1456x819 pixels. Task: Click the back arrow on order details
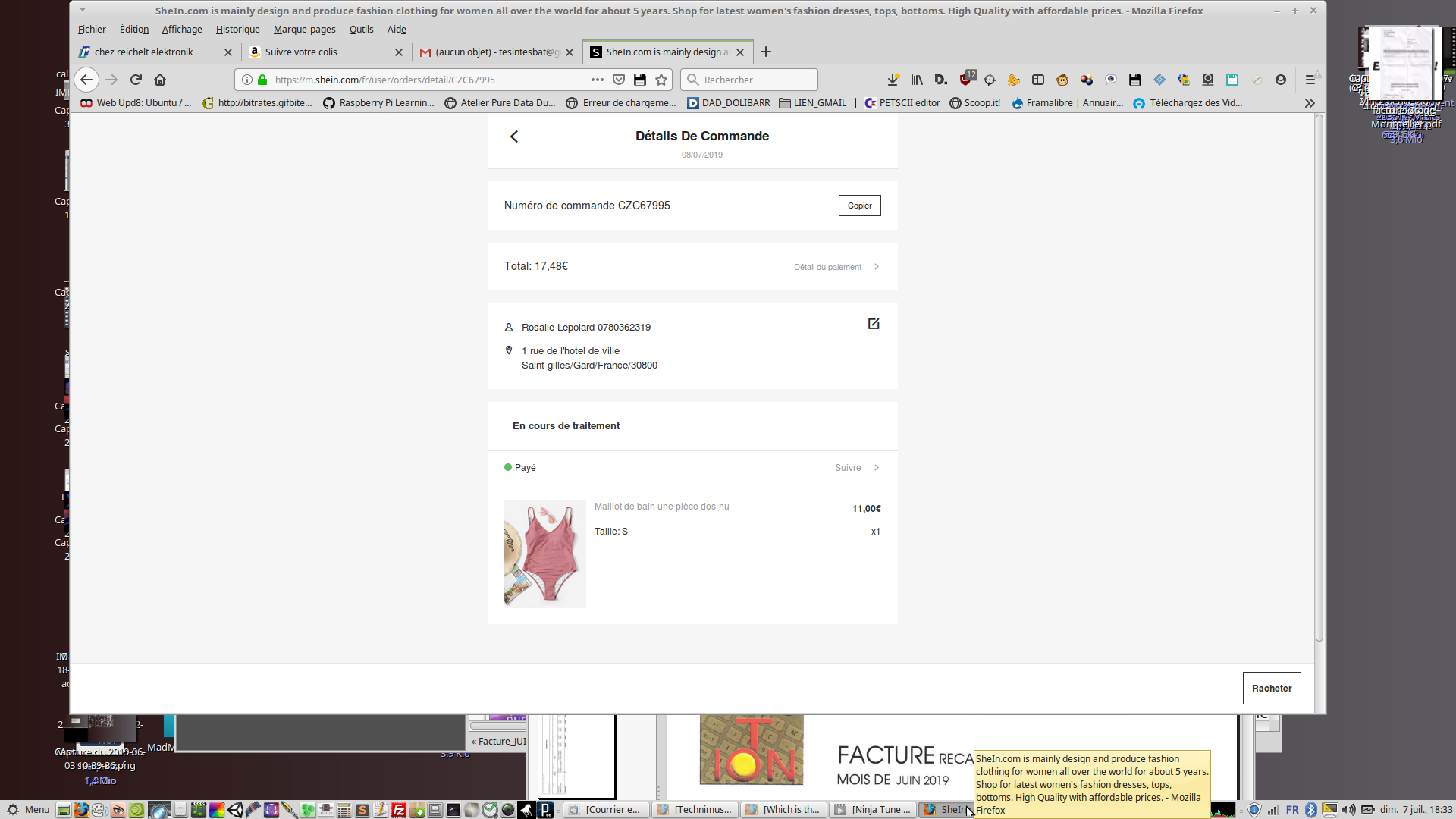(x=514, y=136)
